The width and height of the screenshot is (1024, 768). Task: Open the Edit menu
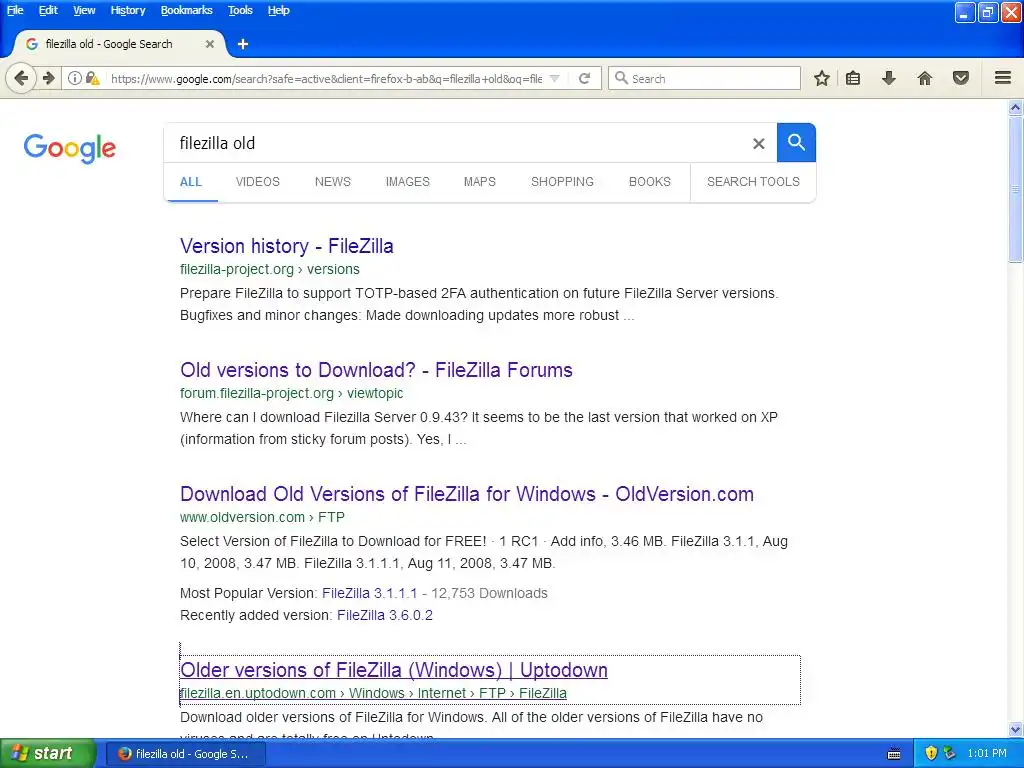(x=48, y=10)
